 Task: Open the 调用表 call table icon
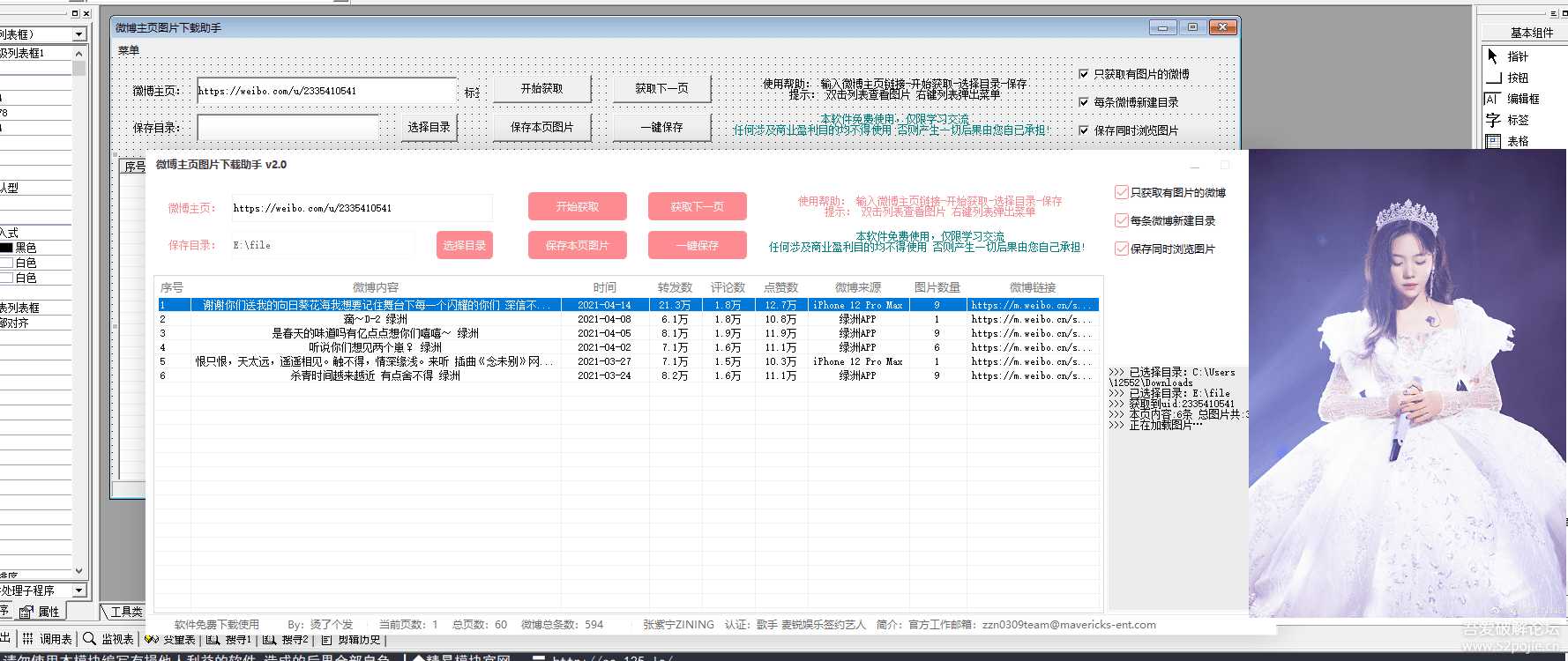click(28, 639)
